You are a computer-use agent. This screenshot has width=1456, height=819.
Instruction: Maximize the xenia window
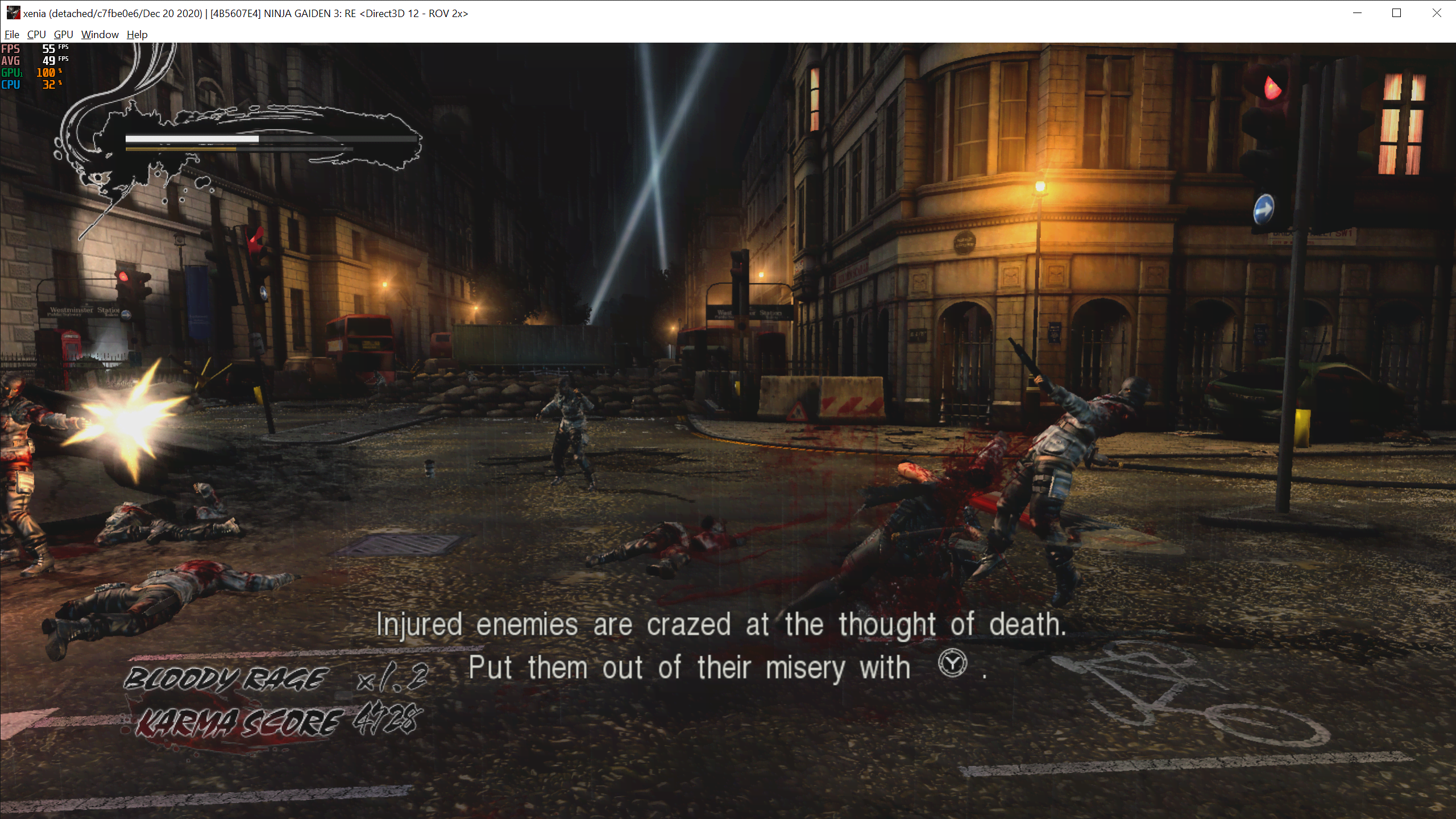(1396, 13)
